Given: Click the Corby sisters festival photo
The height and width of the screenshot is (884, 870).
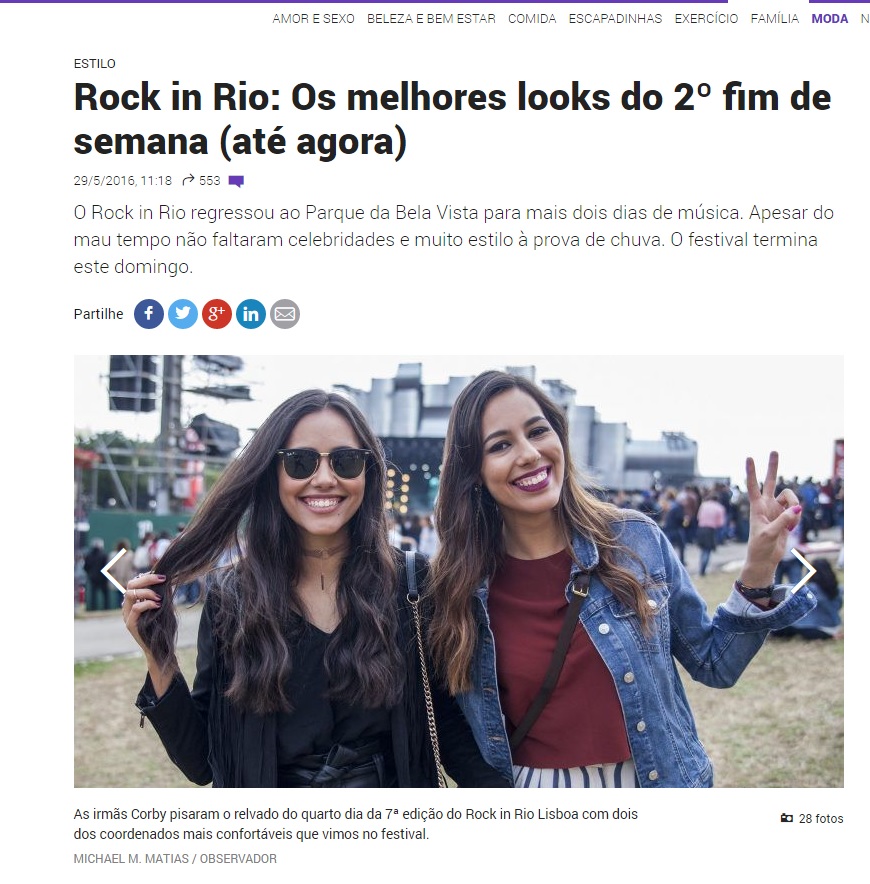Looking at the screenshot, I should click(x=458, y=571).
